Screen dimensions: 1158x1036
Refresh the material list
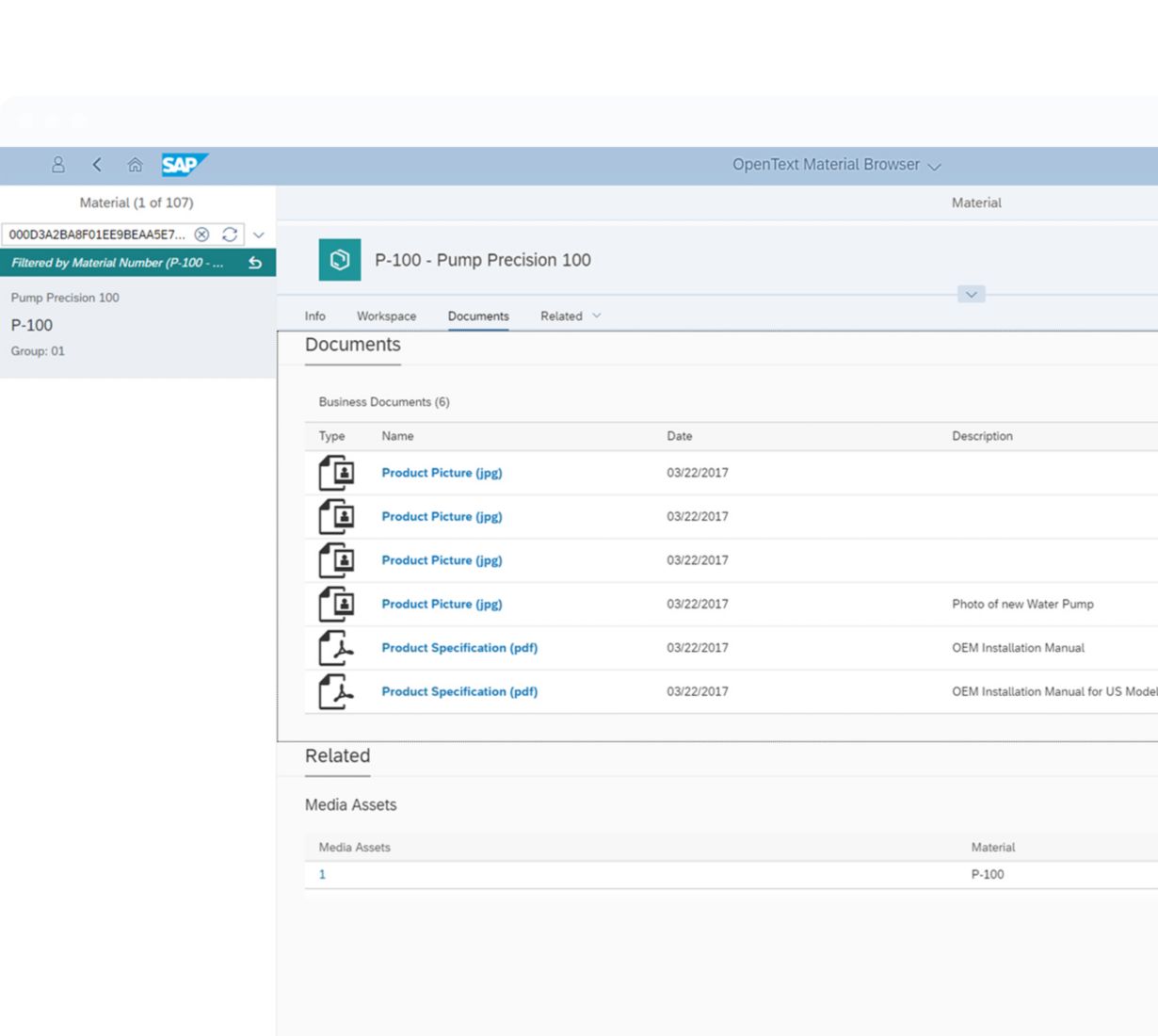pos(230,235)
